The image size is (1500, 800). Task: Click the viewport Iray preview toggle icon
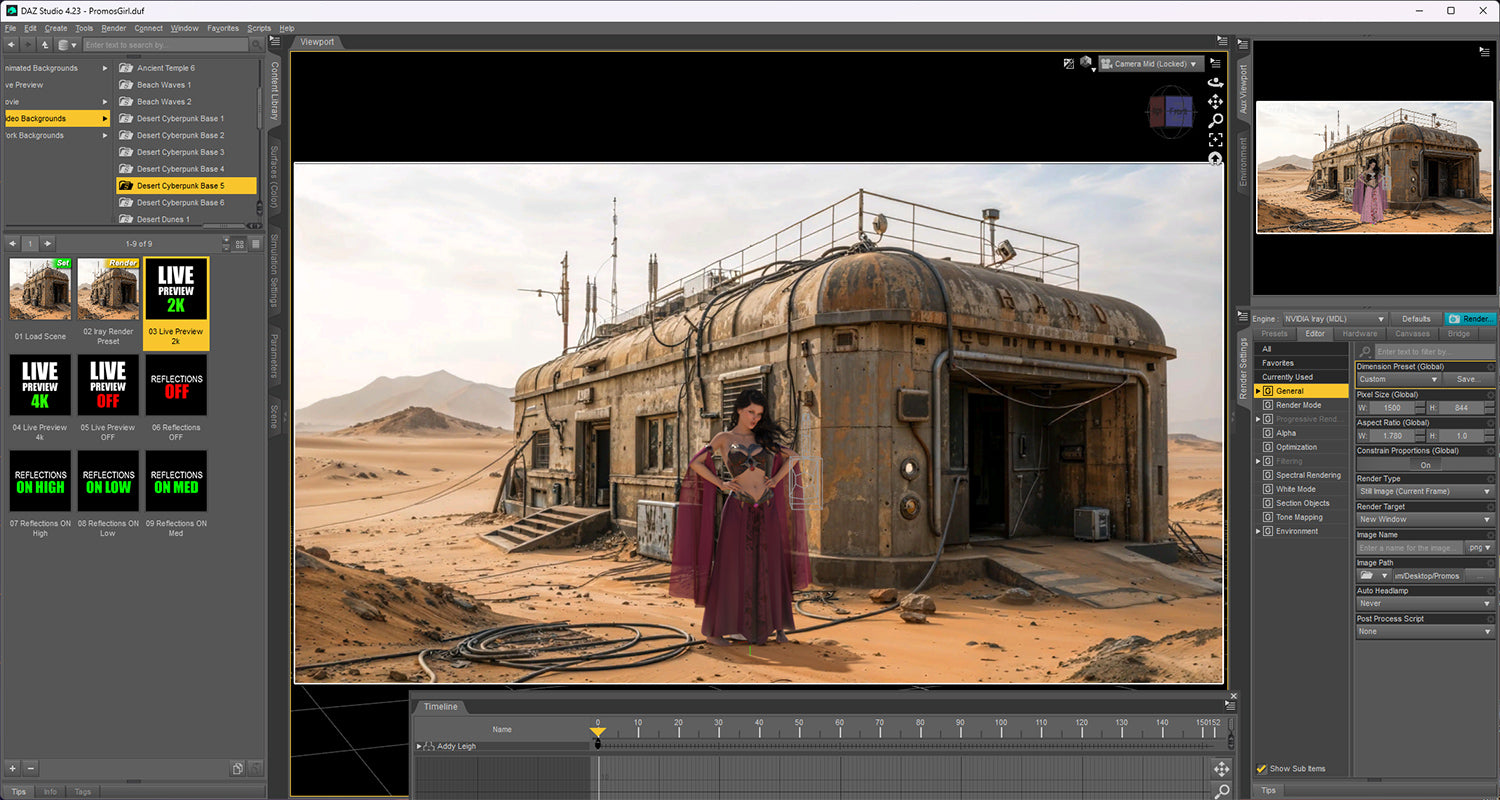click(x=1068, y=63)
